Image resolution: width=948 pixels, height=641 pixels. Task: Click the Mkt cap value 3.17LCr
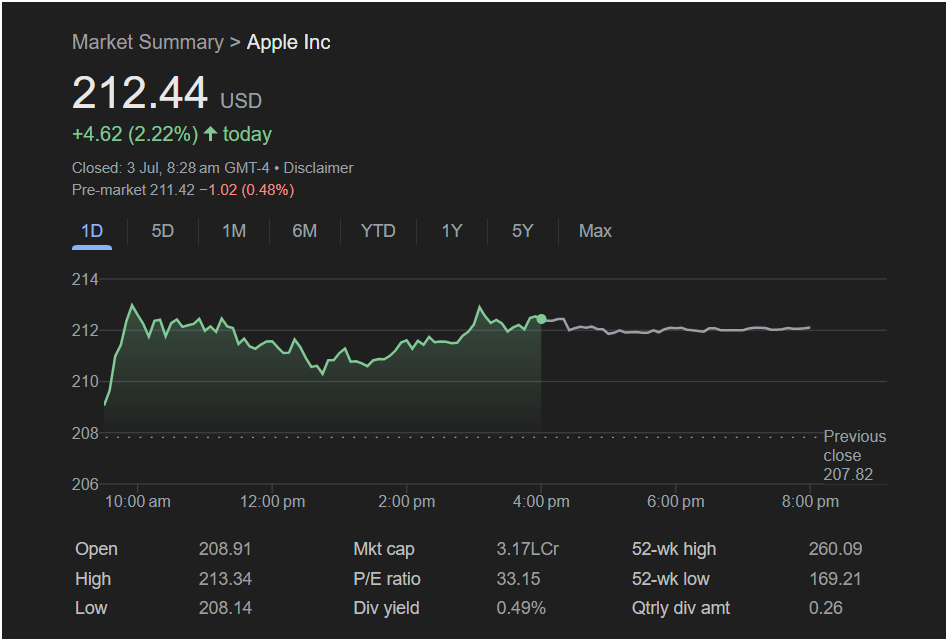tap(528, 549)
